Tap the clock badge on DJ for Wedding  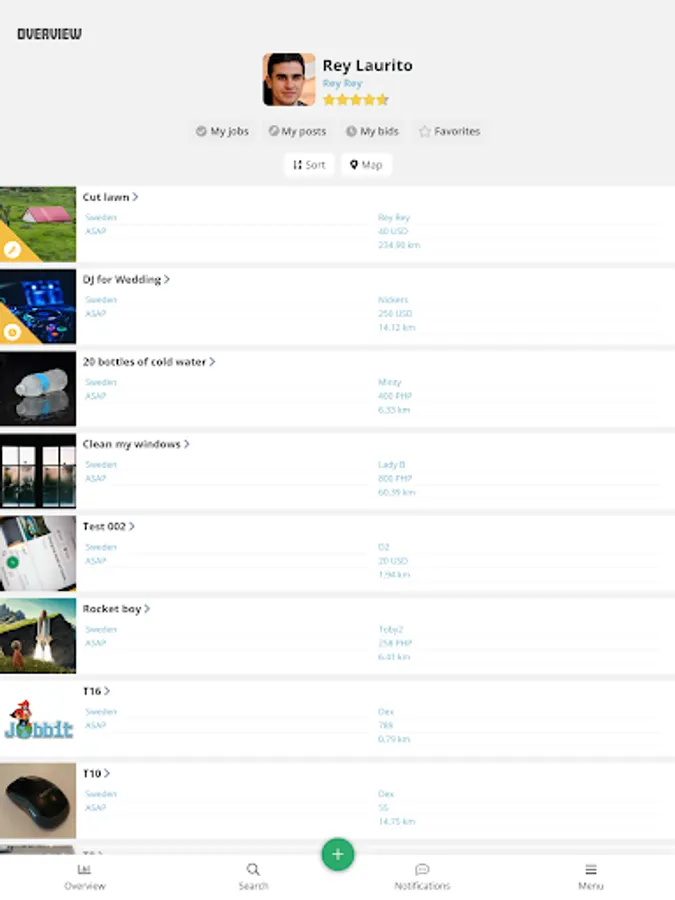tap(12, 331)
